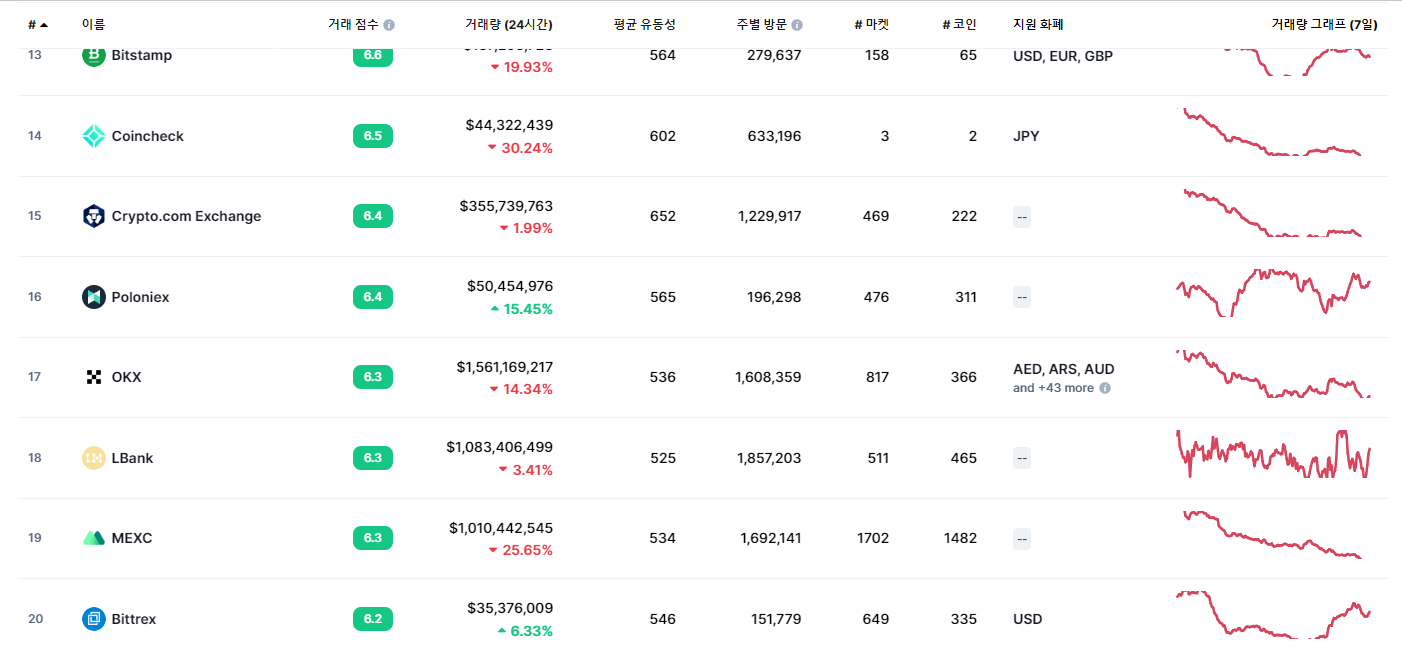Click Crypto.com Exchange's 6.4 score badge

tap(373, 216)
